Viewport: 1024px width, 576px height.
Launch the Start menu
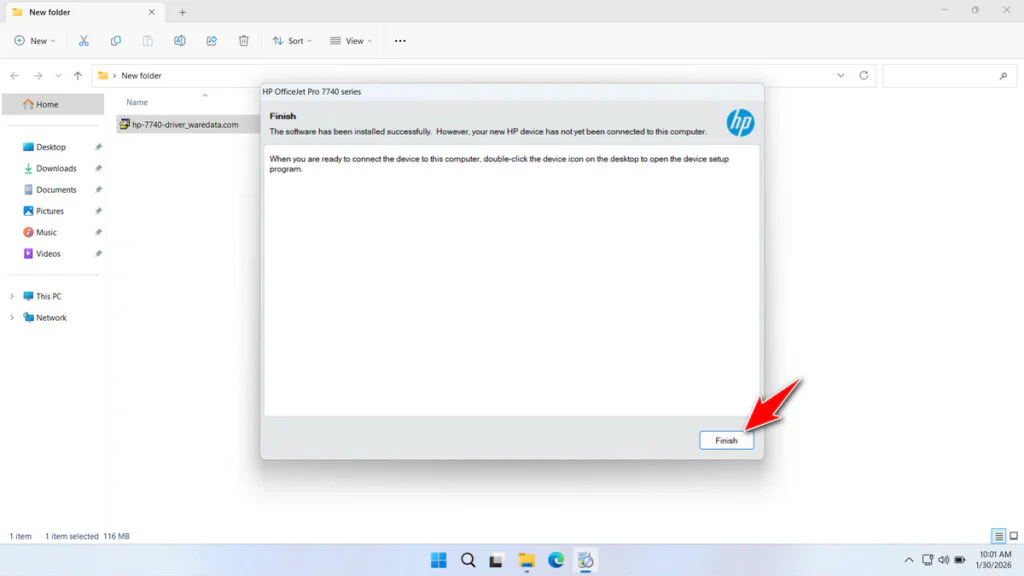click(438, 560)
